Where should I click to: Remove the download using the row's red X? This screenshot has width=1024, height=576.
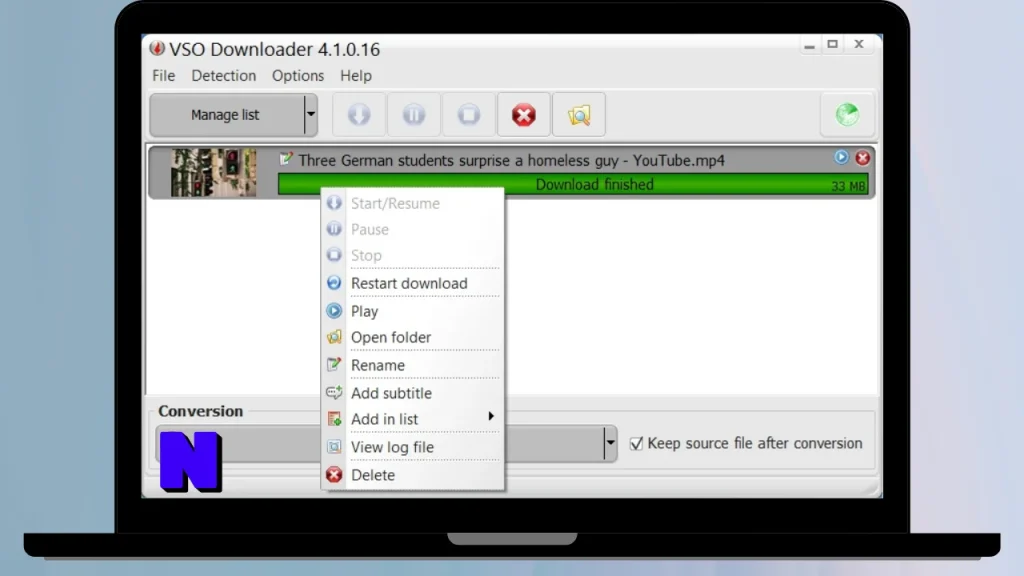pos(862,157)
